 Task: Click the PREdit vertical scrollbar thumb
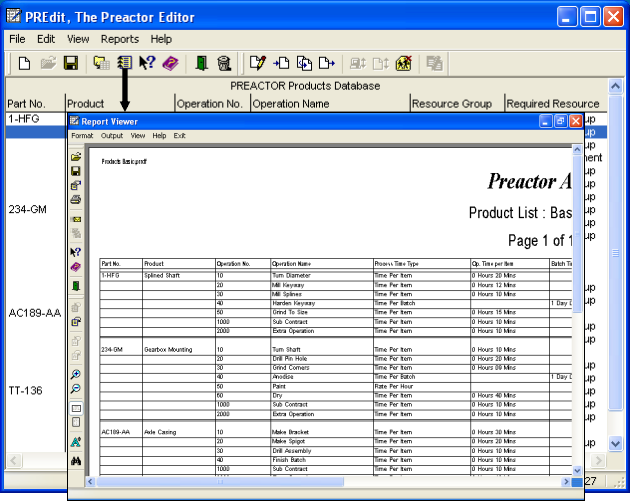pos(615,253)
